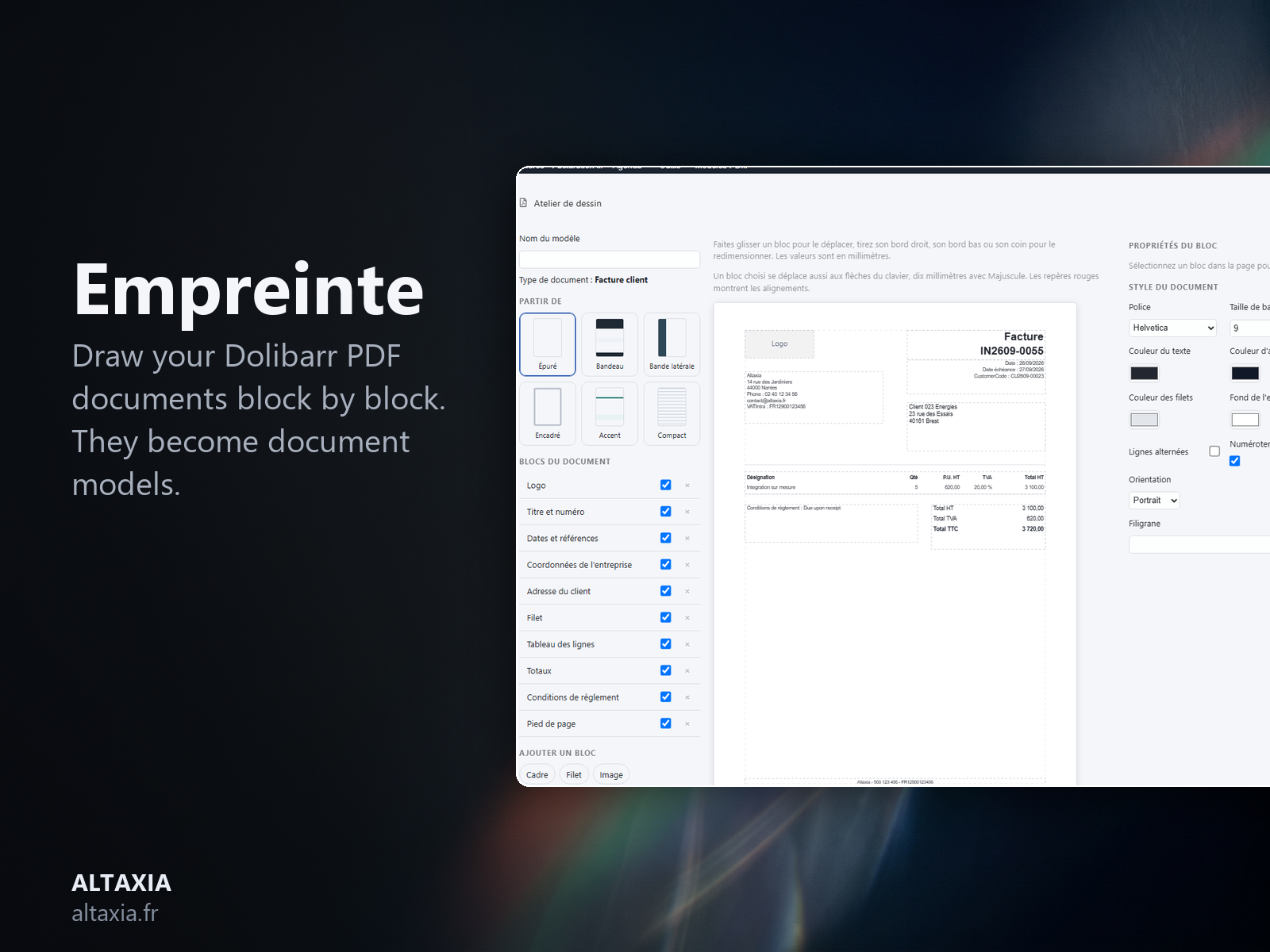
Task: Pick the Encadré template
Action: [x=548, y=413]
